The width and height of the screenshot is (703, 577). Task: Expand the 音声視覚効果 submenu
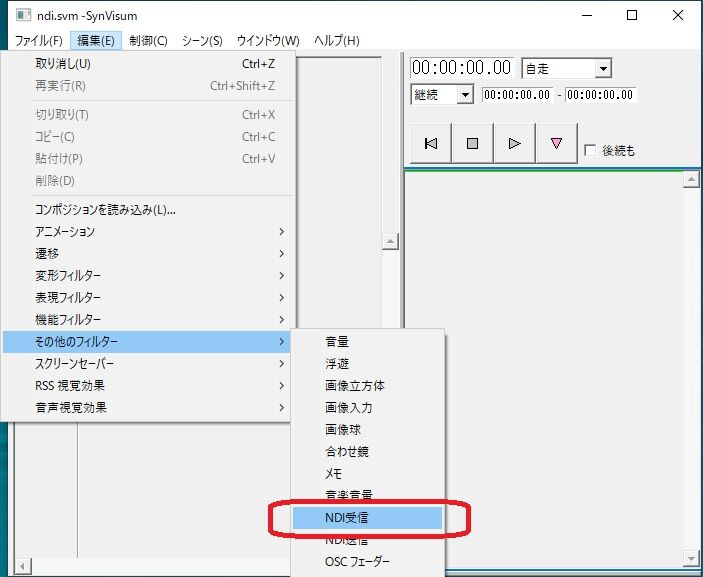[148, 408]
